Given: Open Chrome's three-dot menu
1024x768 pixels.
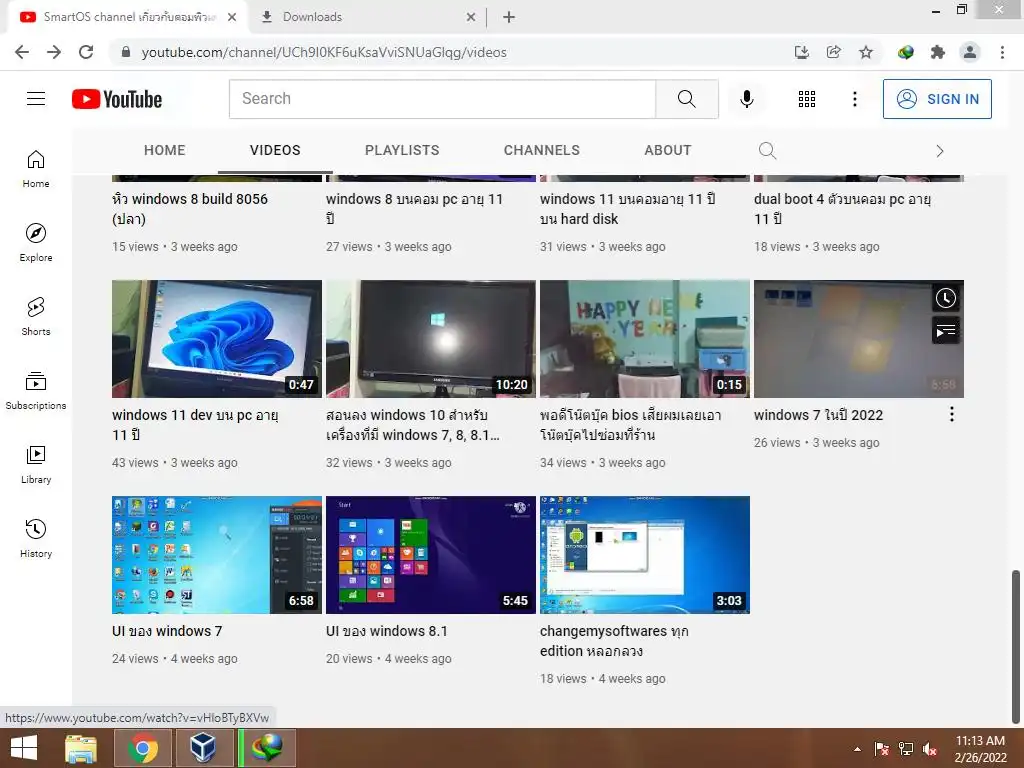Looking at the screenshot, I should coord(1002,52).
